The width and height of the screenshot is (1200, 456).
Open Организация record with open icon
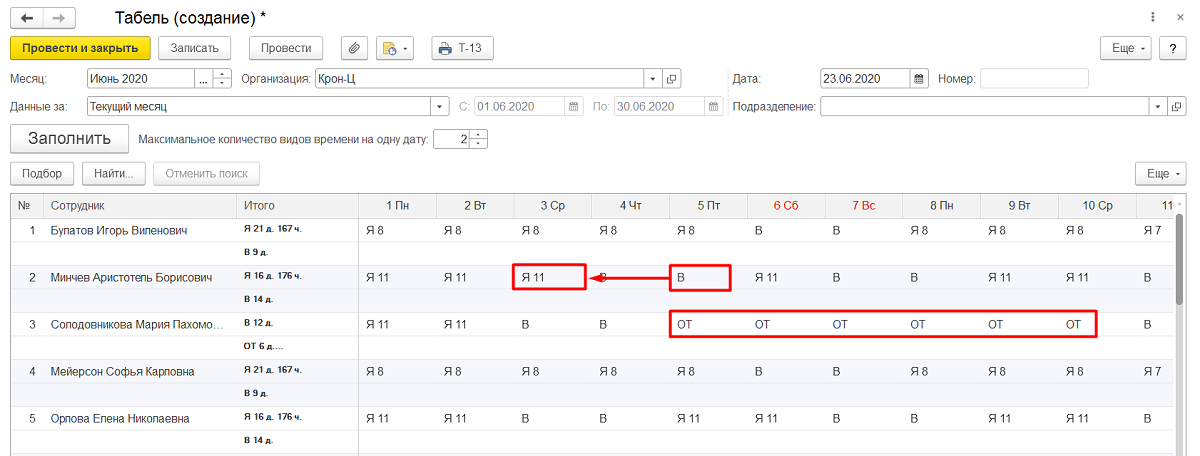tap(672, 79)
